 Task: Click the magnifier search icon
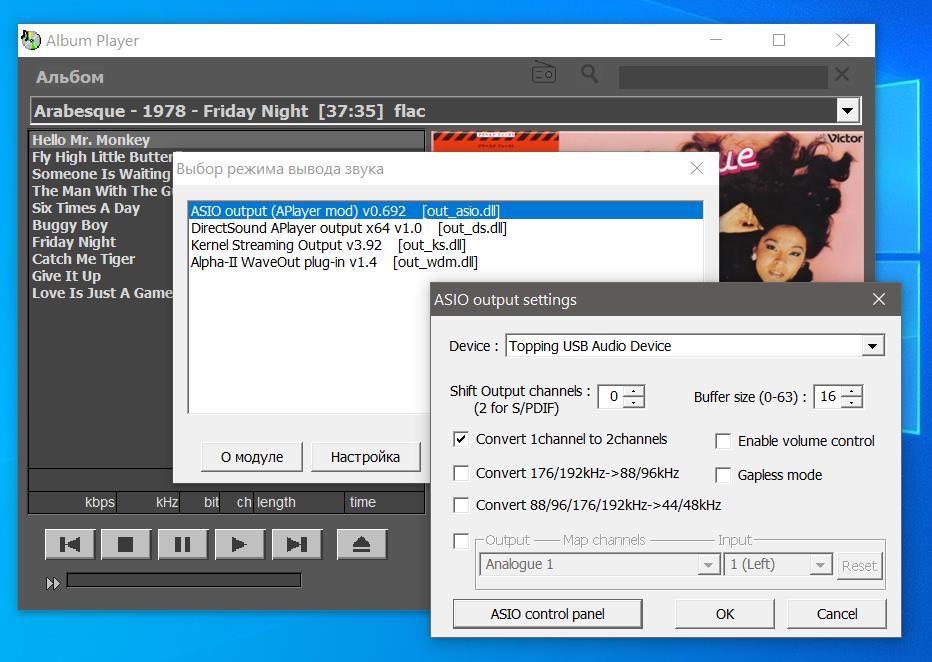pyautogui.click(x=590, y=74)
